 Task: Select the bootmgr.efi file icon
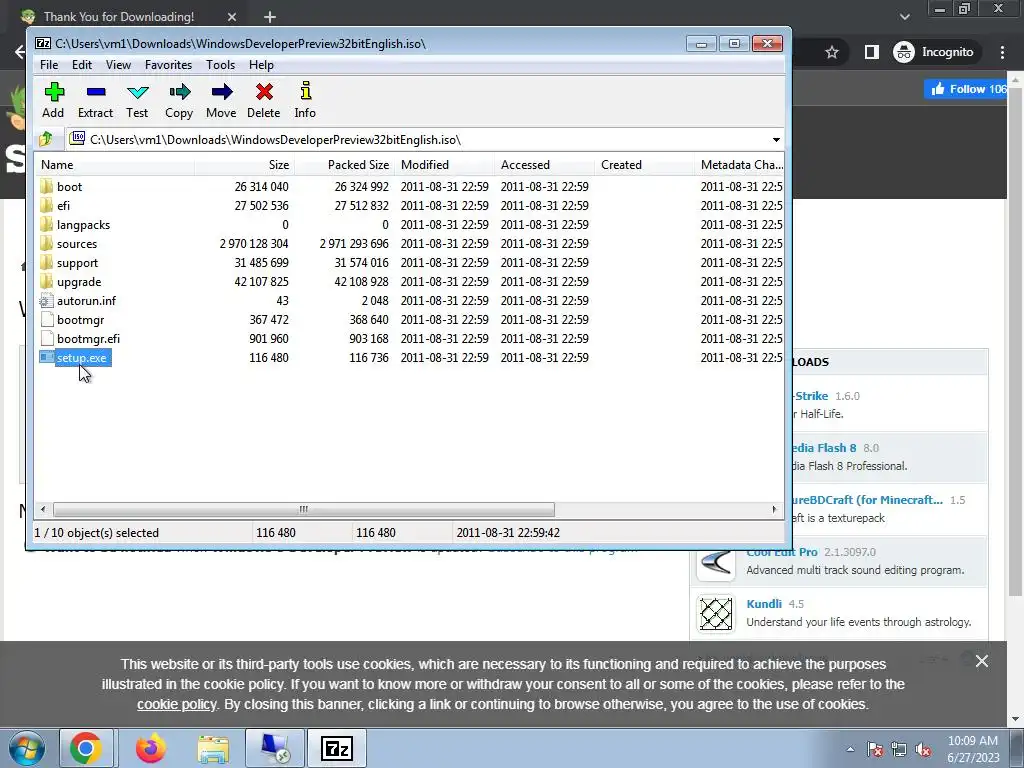[46, 338]
